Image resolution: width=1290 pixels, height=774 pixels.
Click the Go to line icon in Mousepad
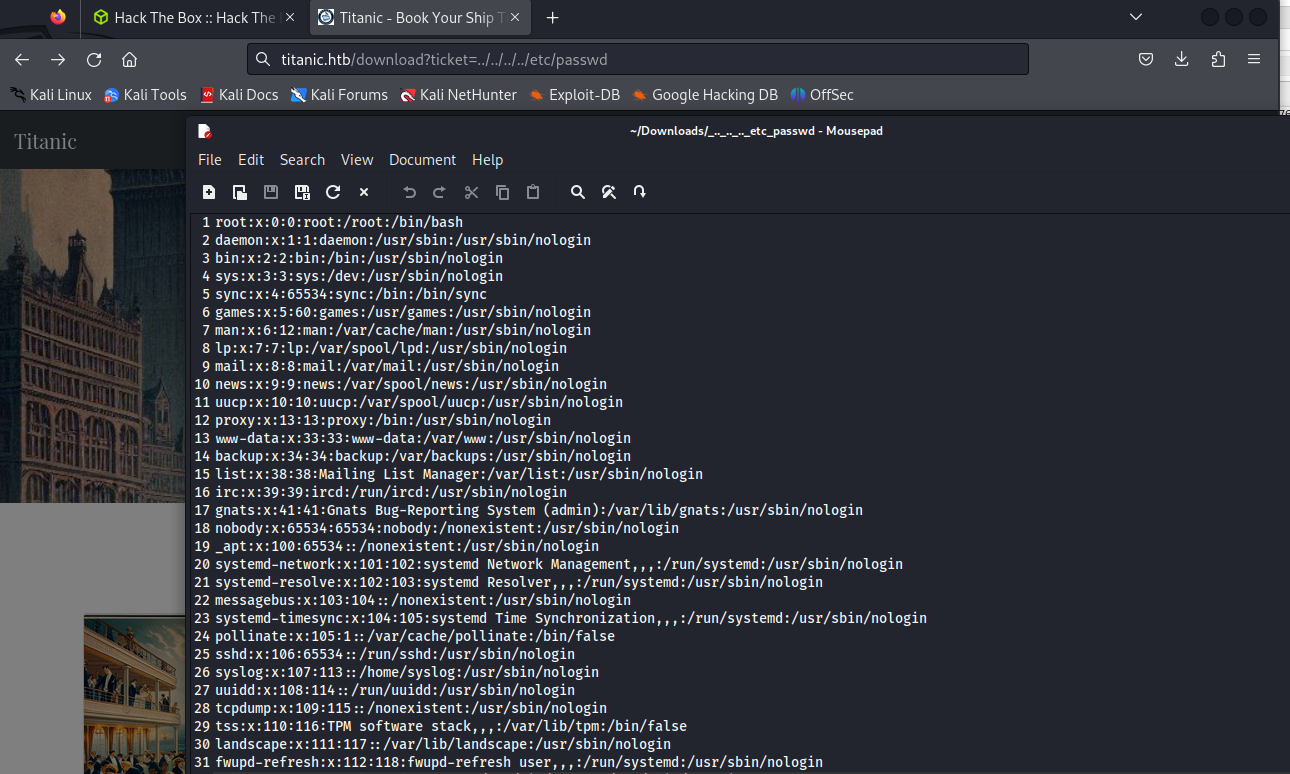(x=640, y=192)
